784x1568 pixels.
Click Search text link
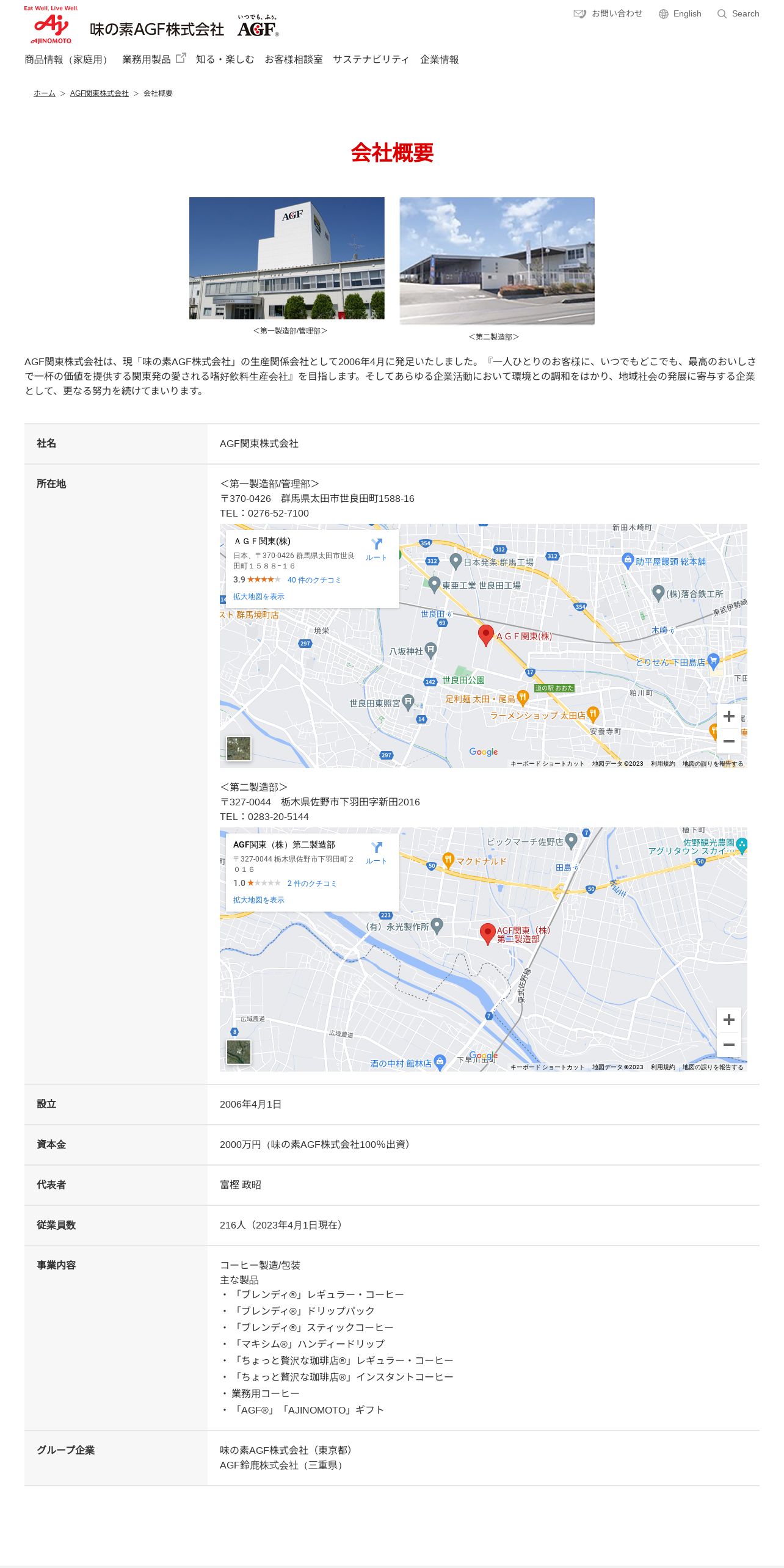746,13
